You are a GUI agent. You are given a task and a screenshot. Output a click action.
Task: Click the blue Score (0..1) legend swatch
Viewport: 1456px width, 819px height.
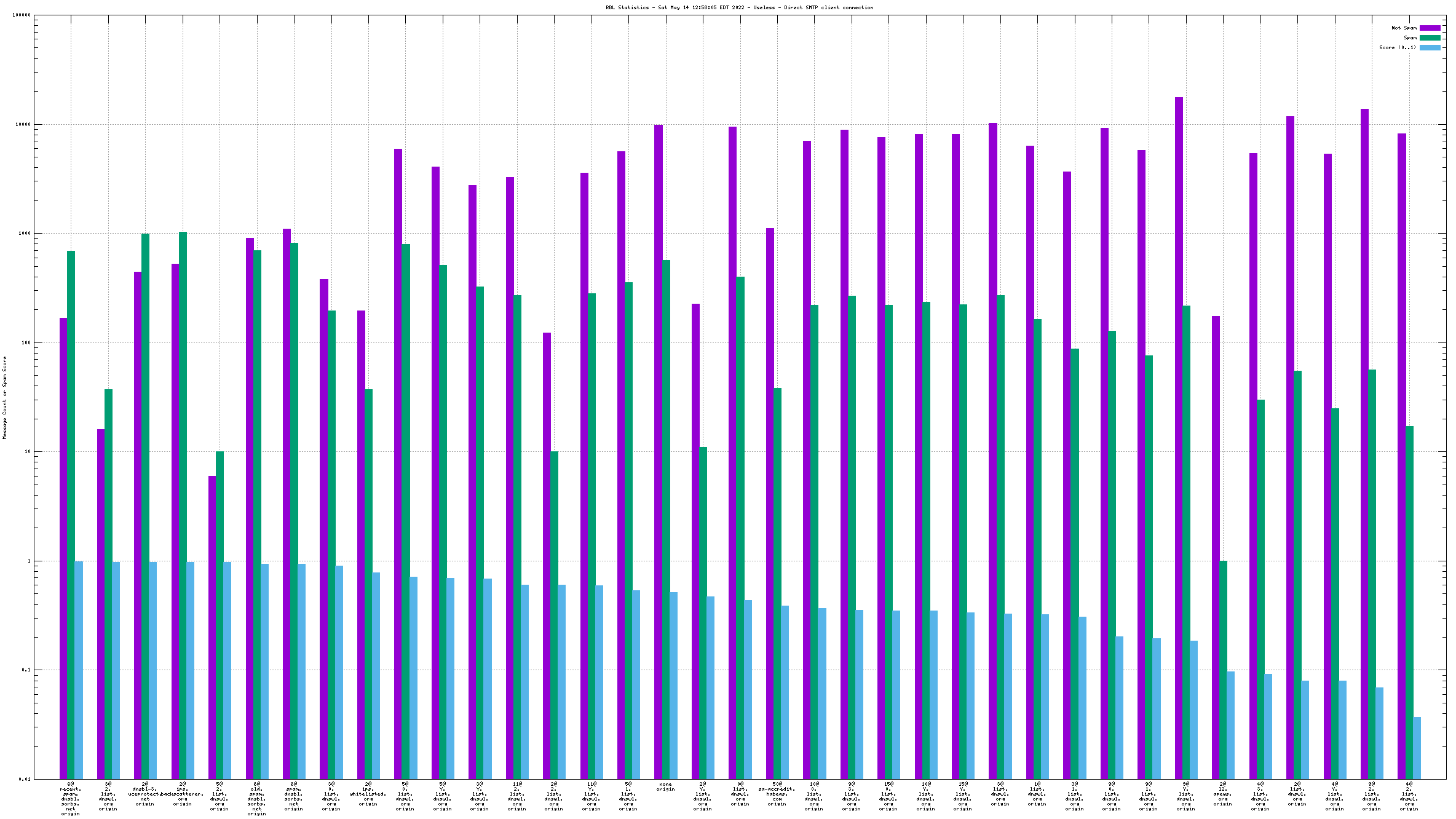(1430, 47)
